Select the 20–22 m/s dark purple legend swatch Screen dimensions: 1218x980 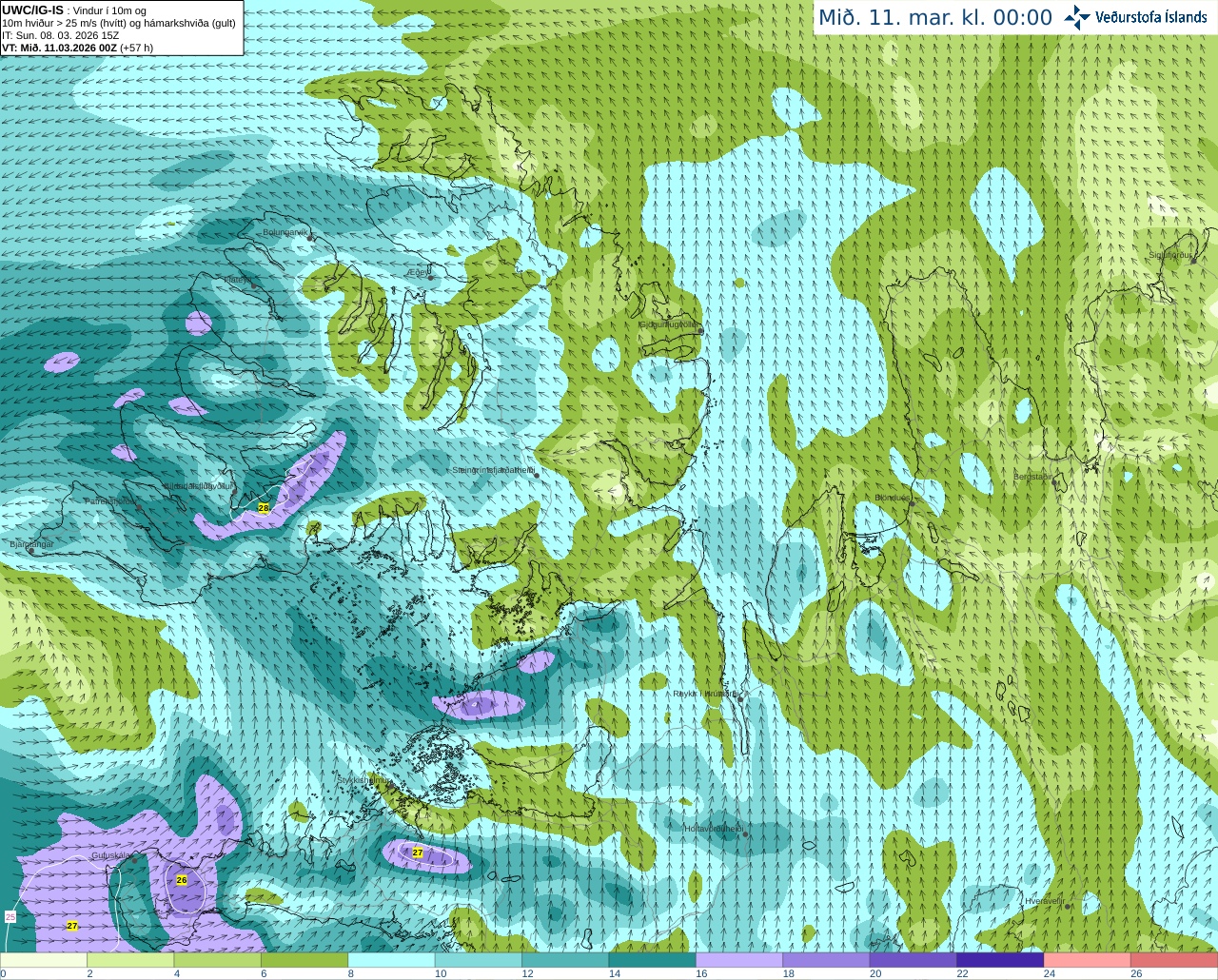tap(913, 960)
